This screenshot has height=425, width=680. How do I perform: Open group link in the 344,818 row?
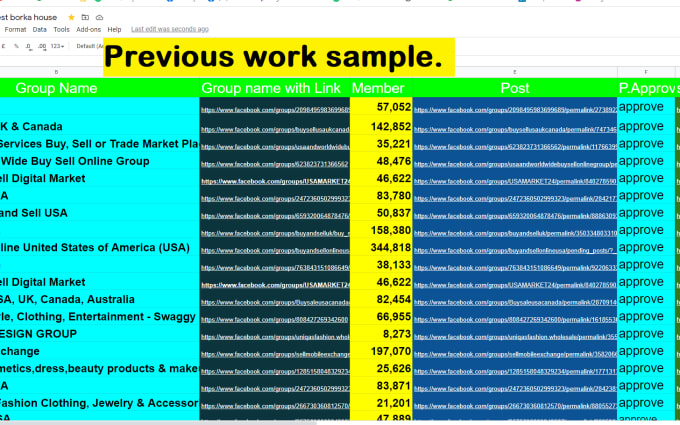point(275,251)
